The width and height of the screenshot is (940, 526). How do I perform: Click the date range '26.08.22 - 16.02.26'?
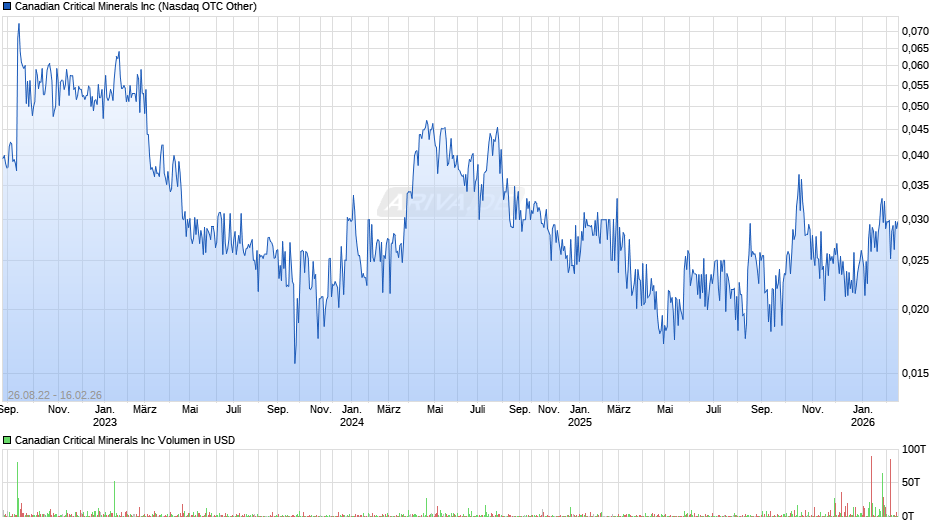[x=55, y=395]
